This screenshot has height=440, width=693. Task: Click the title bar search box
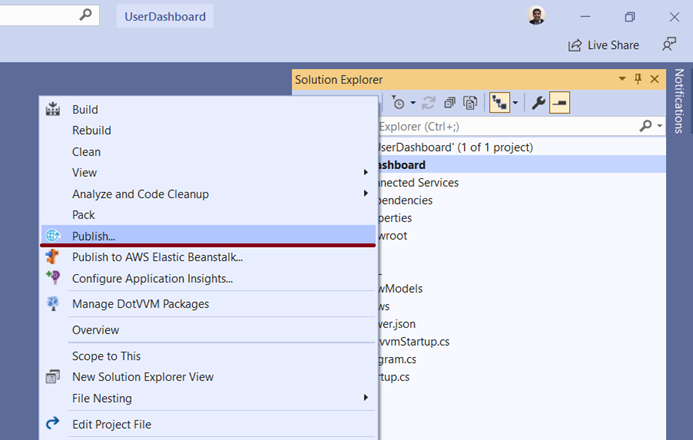coord(48,15)
